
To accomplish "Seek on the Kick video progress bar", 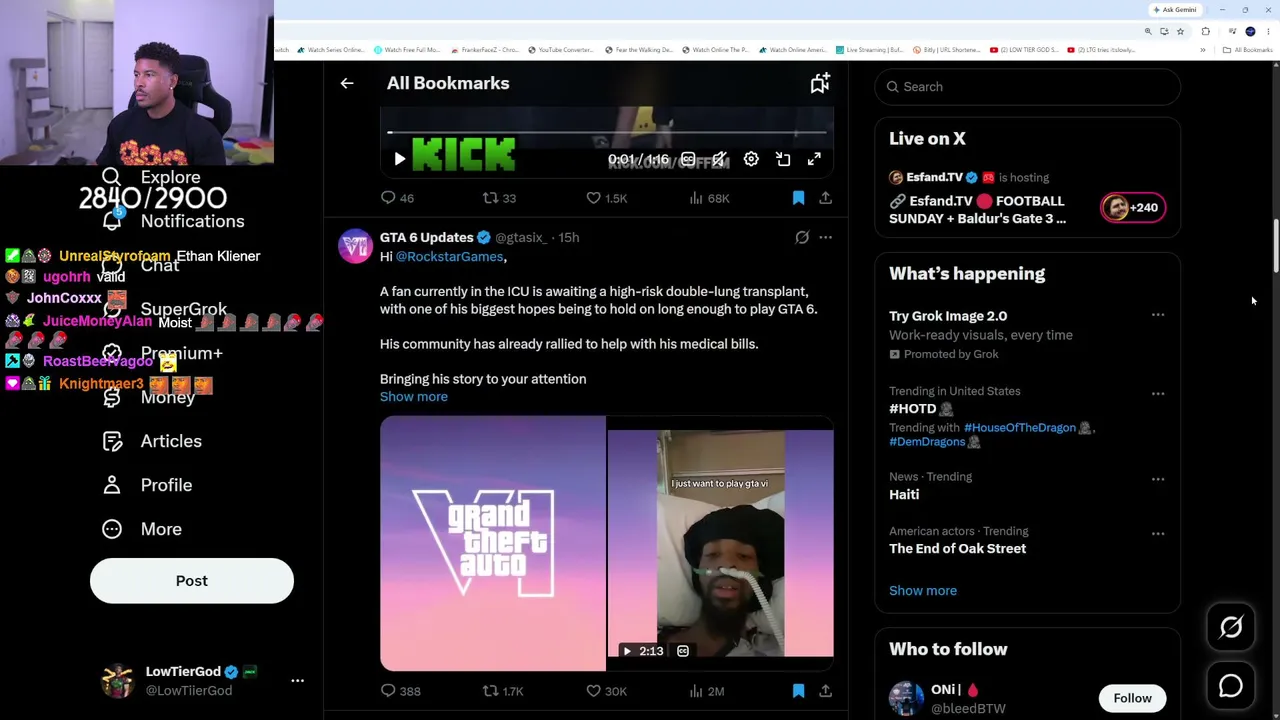I will (x=607, y=132).
